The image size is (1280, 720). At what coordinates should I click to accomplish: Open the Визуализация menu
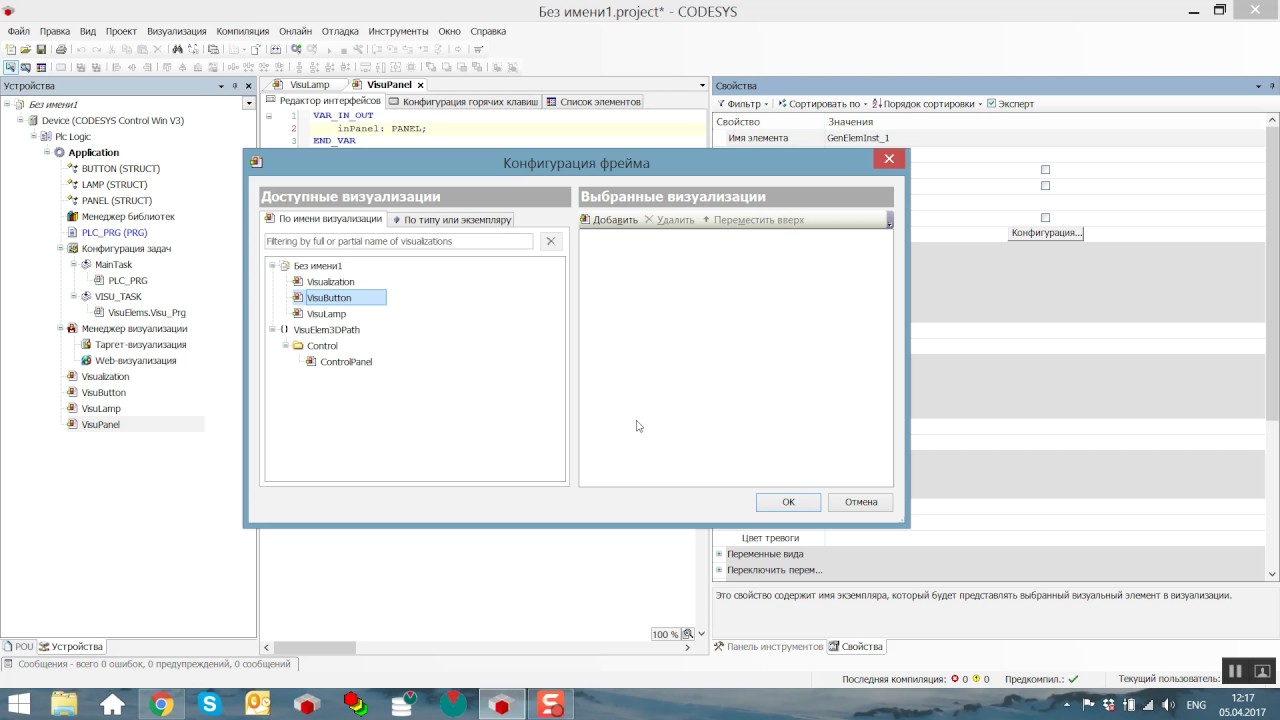[177, 31]
